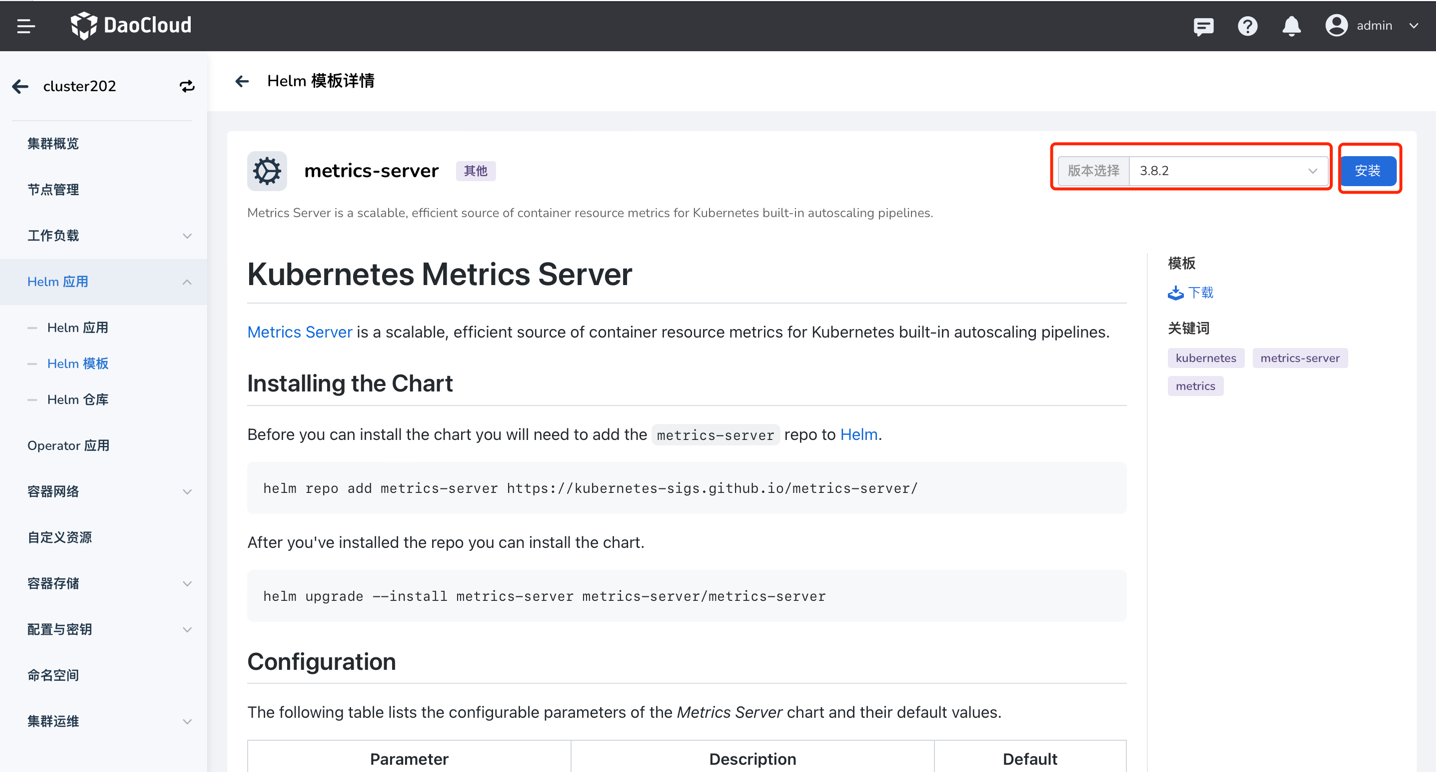
Task: Open the hamburger navigation menu
Action: (x=26, y=26)
